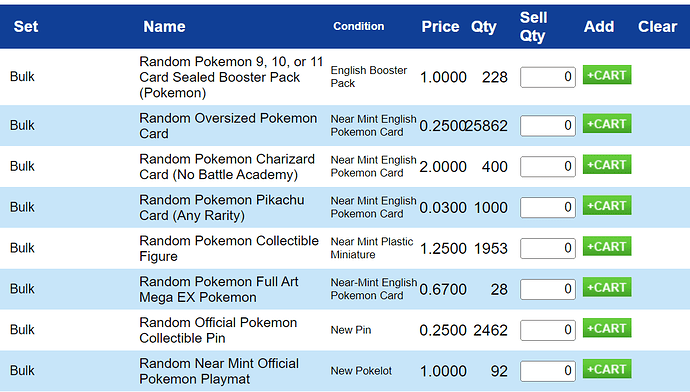Image resolution: width=690 pixels, height=392 pixels.
Task: Add Random Pokemon Collectible Figure to cart
Action: click(607, 246)
